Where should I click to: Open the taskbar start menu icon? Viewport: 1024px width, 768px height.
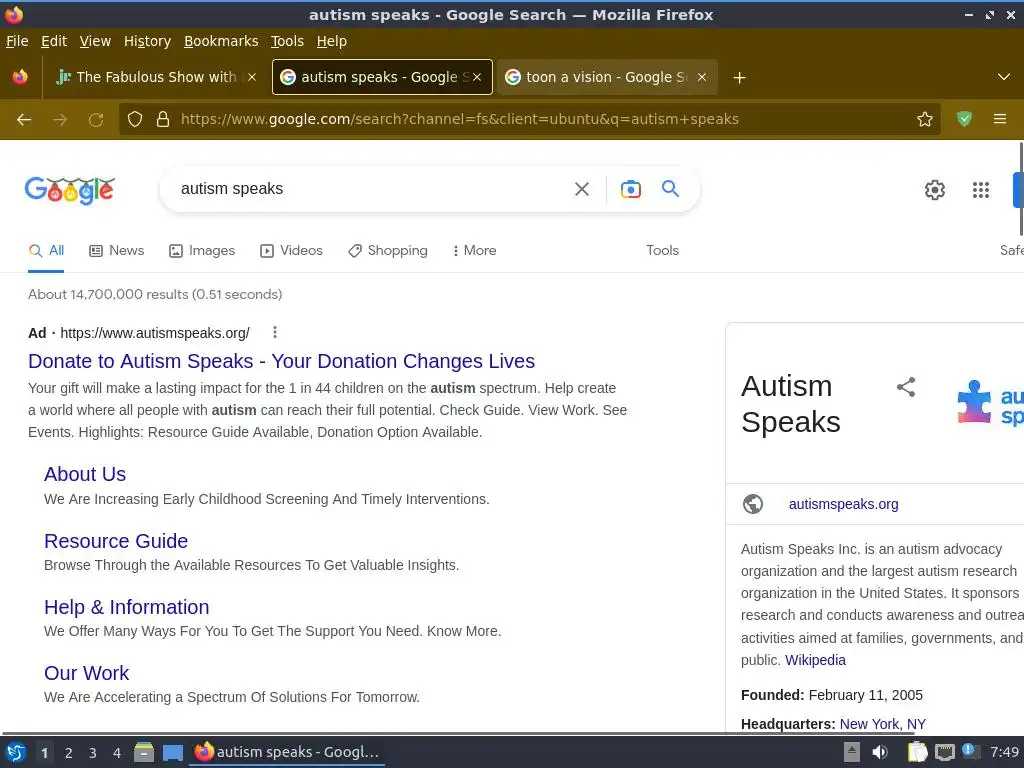15,752
